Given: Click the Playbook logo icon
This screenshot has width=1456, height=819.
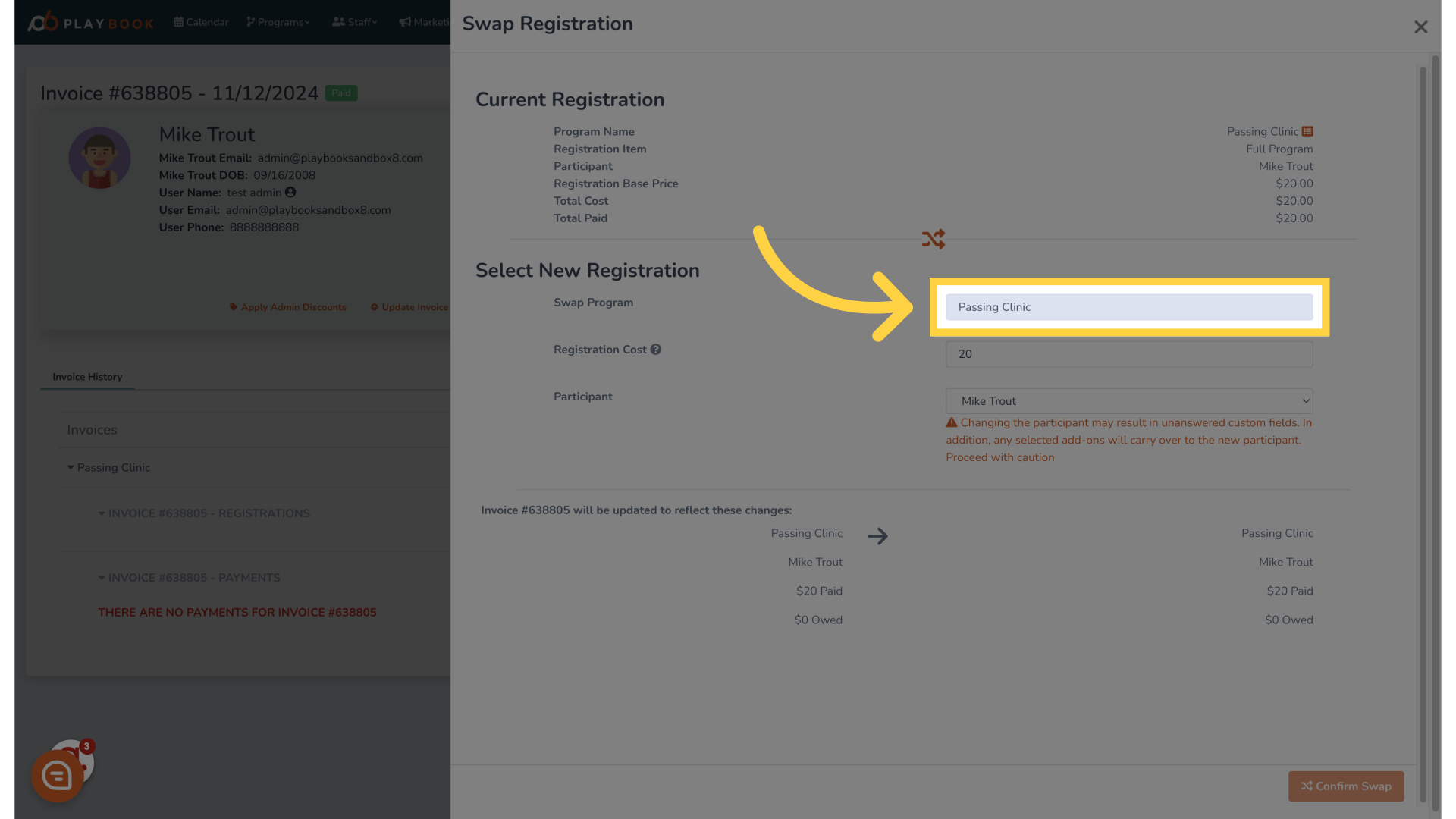Looking at the screenshot, I should pyautogui.click(x=42, y=20).
